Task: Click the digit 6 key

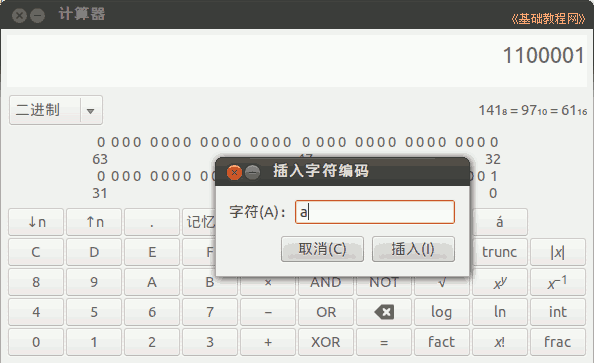Action: pos(152,312)
